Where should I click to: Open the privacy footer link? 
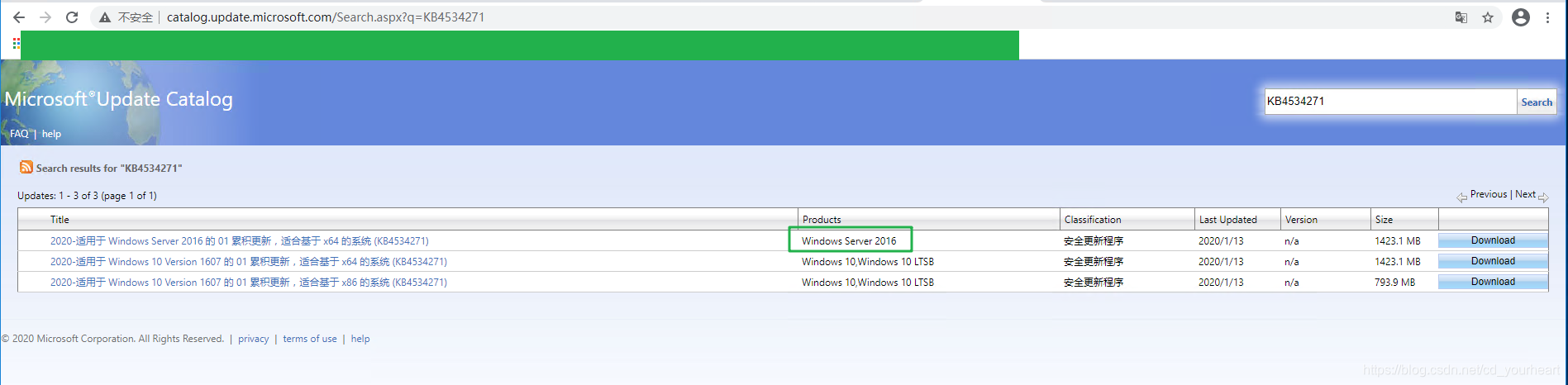click(254, 339)
